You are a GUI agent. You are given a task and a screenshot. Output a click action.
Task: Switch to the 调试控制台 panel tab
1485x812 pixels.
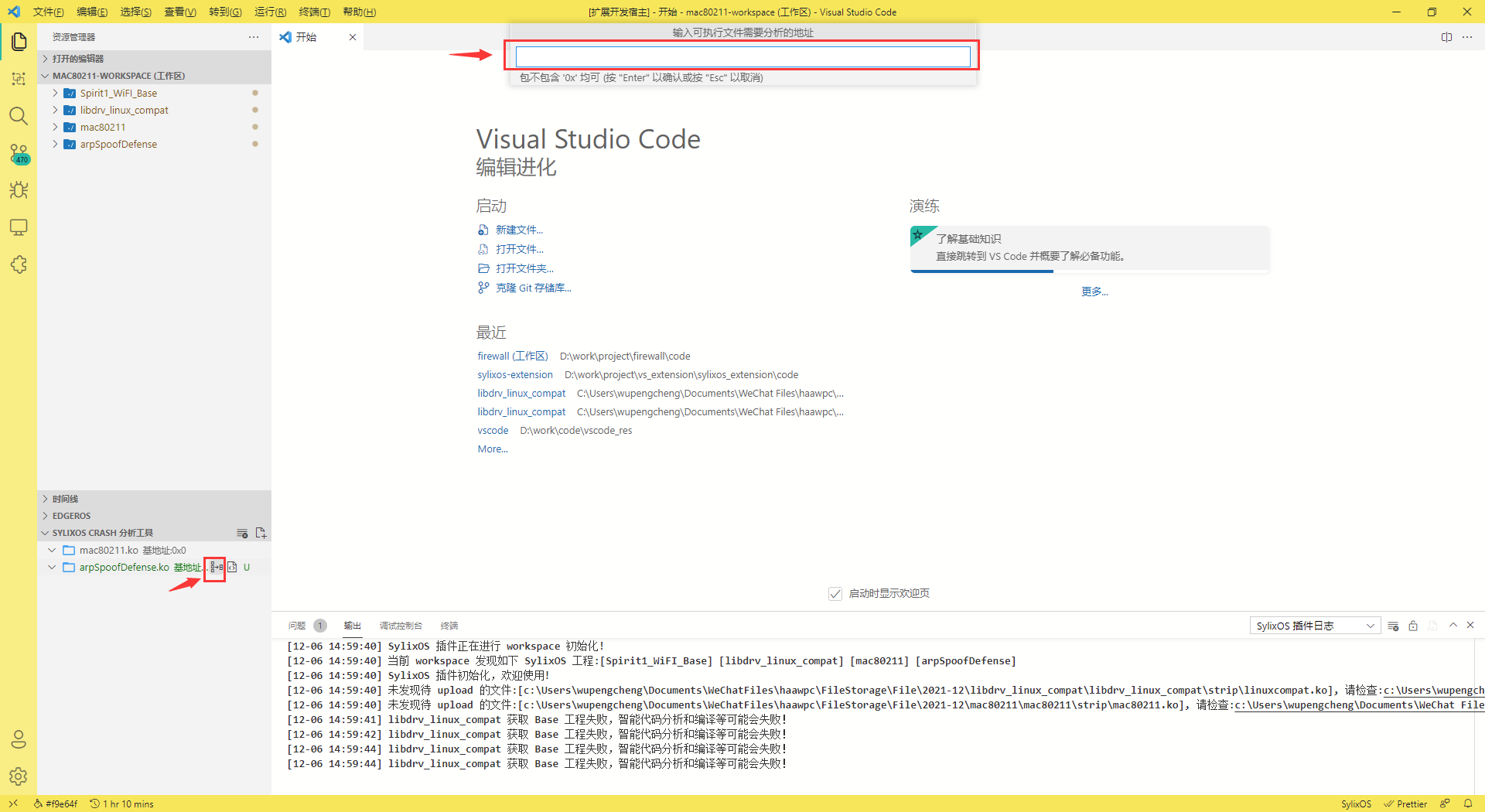coord(401,626)
